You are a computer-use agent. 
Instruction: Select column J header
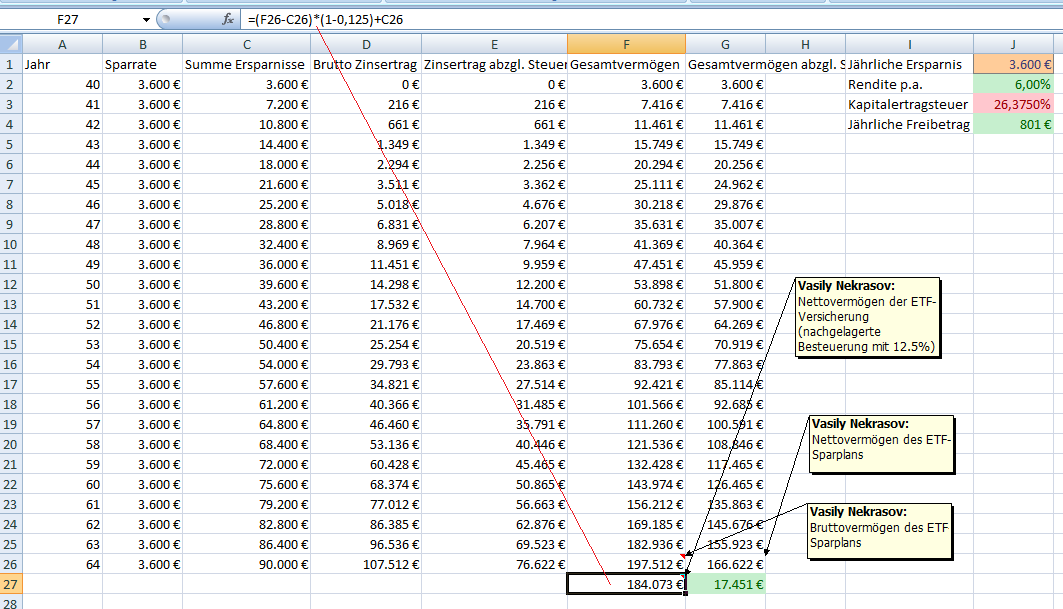point(1012,44)
